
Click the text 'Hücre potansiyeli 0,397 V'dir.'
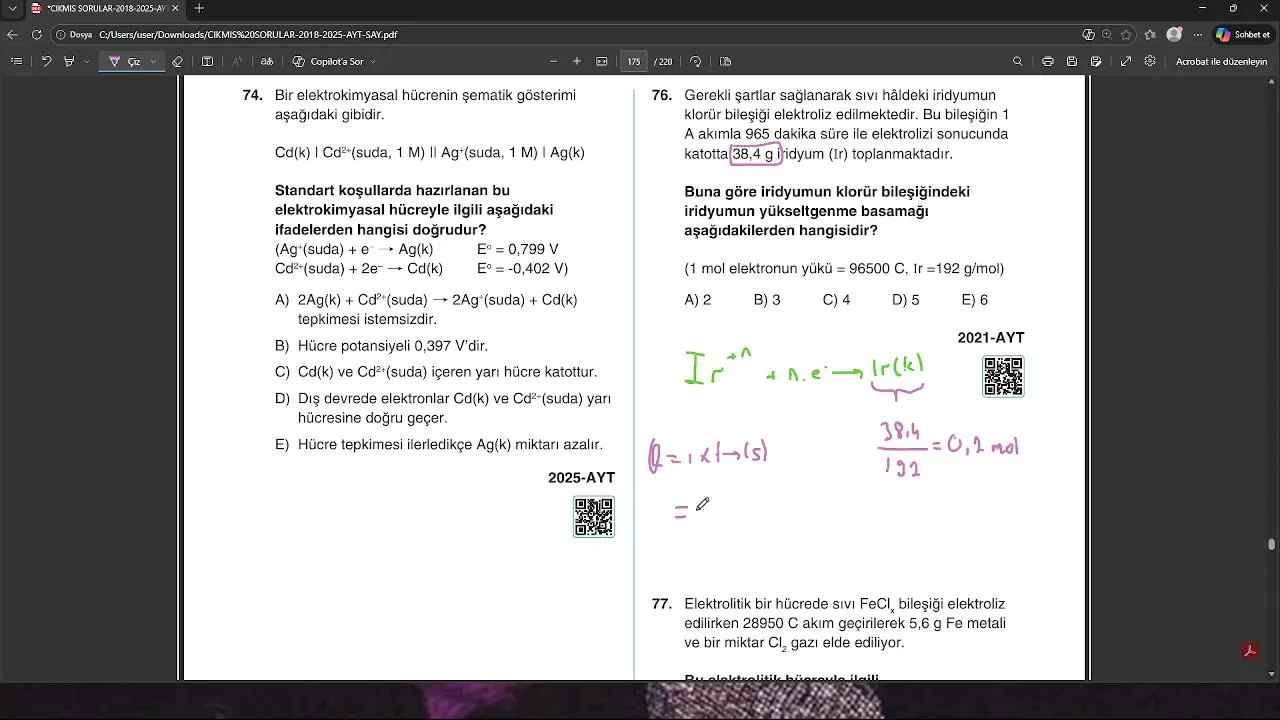coord(393,346)
